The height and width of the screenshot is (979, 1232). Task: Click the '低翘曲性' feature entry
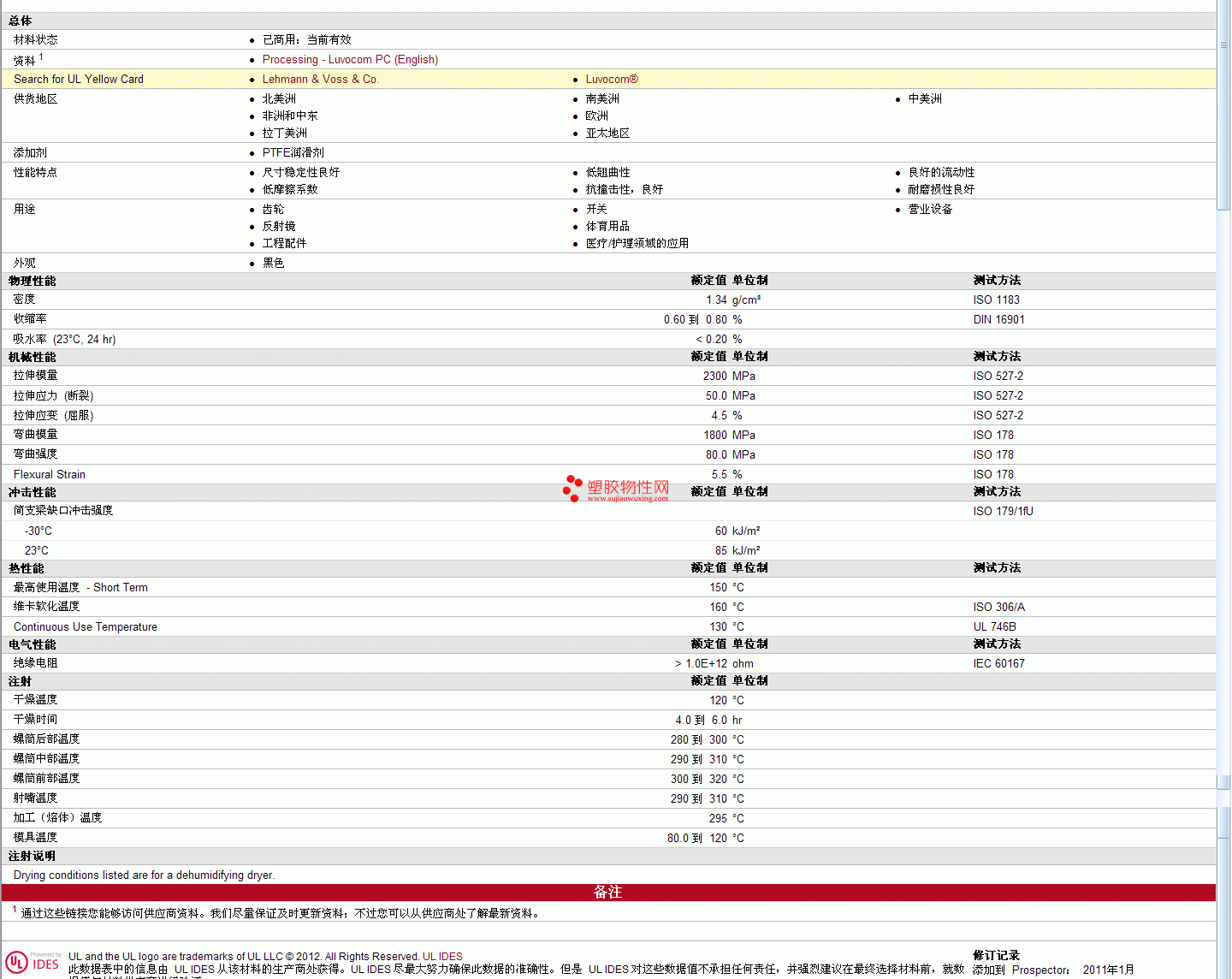(x=607, y=172)
